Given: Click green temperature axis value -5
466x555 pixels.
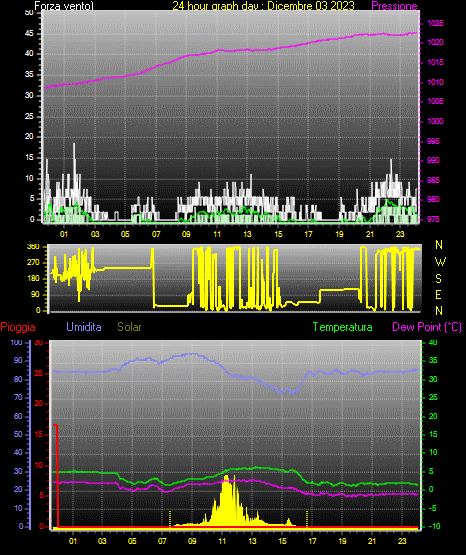Looking at the screenshot, I should tap(433, 508).
